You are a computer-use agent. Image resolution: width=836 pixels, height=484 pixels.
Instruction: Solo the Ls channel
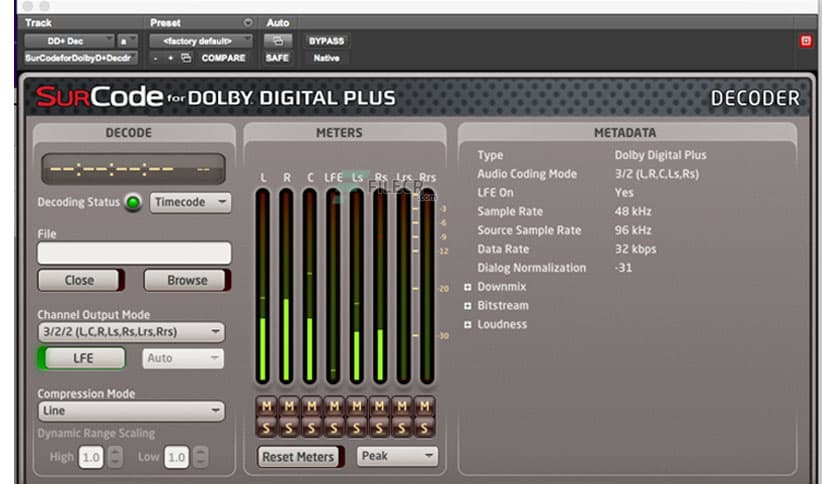click(357, 427)
